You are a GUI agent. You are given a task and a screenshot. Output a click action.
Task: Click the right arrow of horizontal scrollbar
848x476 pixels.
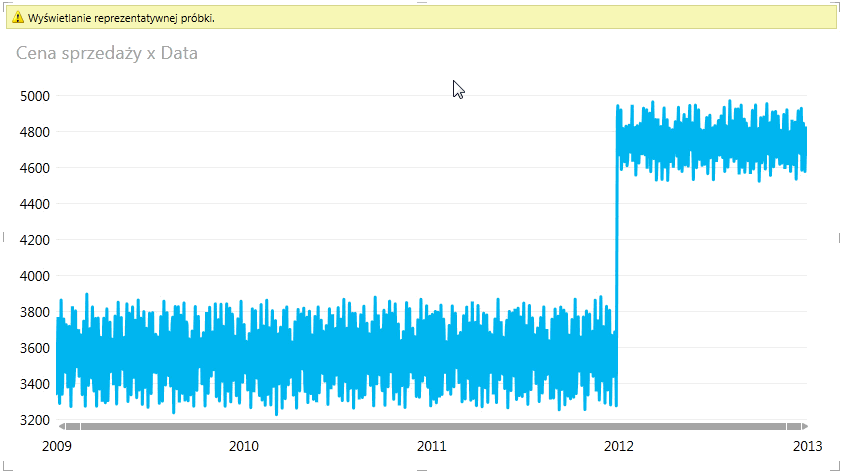coord(803,427)
